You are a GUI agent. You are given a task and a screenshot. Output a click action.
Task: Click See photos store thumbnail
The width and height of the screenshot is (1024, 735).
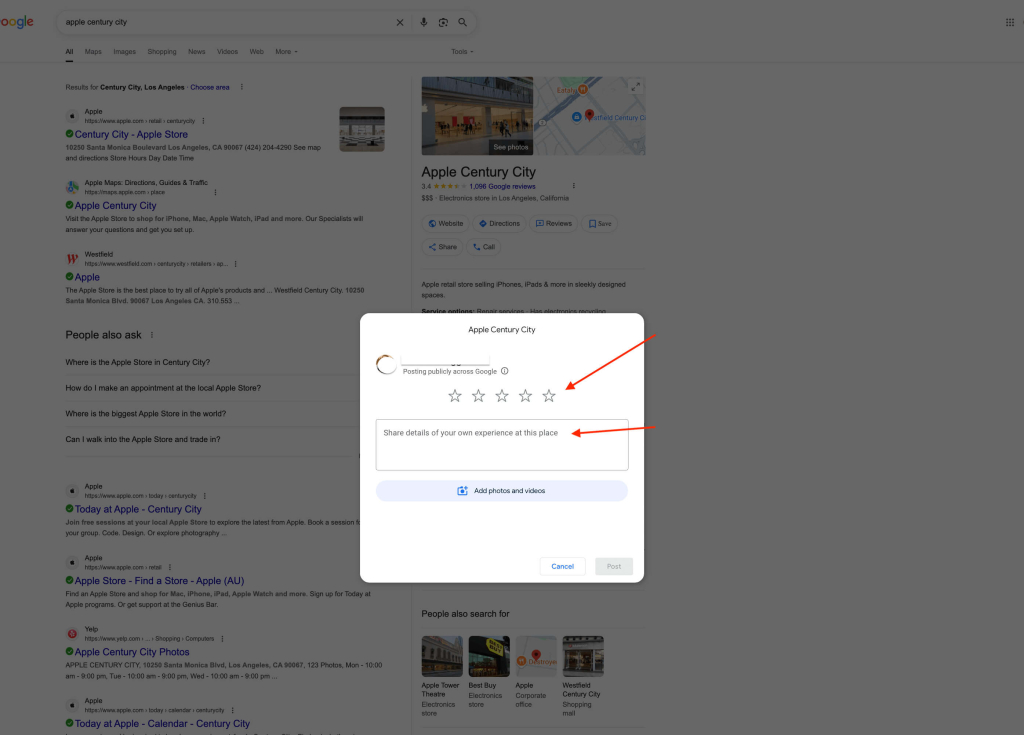(477, 116)
